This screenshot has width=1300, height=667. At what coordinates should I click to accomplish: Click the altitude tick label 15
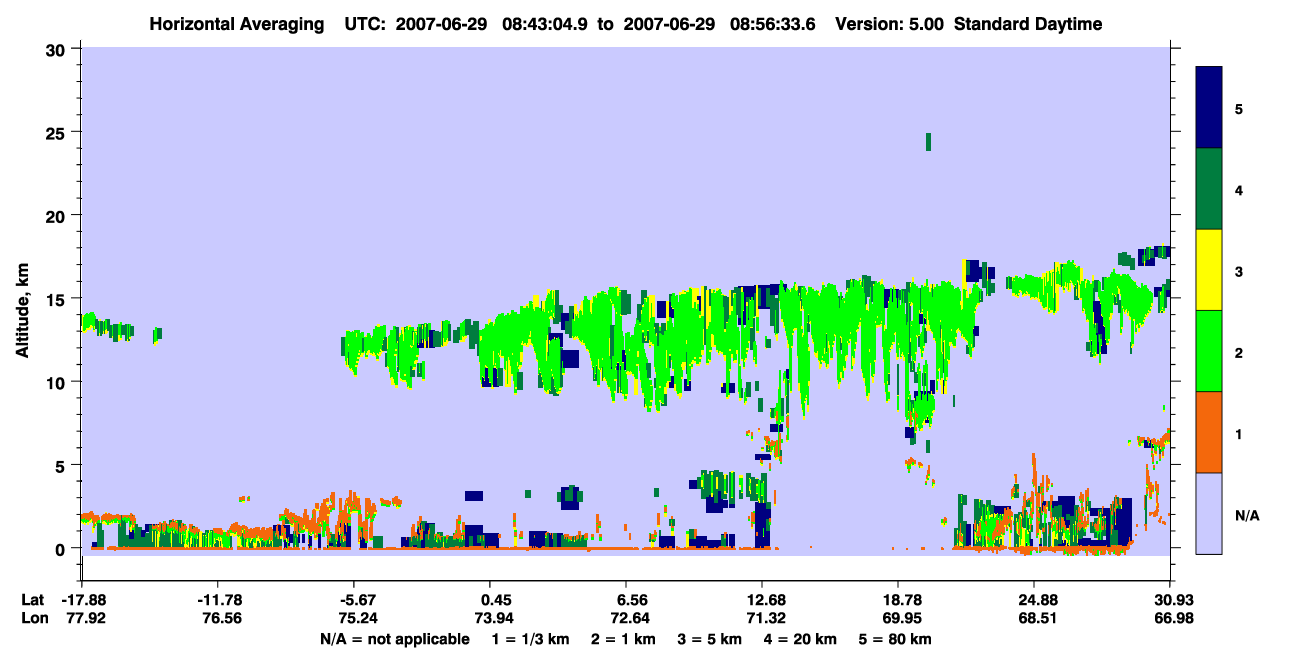57,299
